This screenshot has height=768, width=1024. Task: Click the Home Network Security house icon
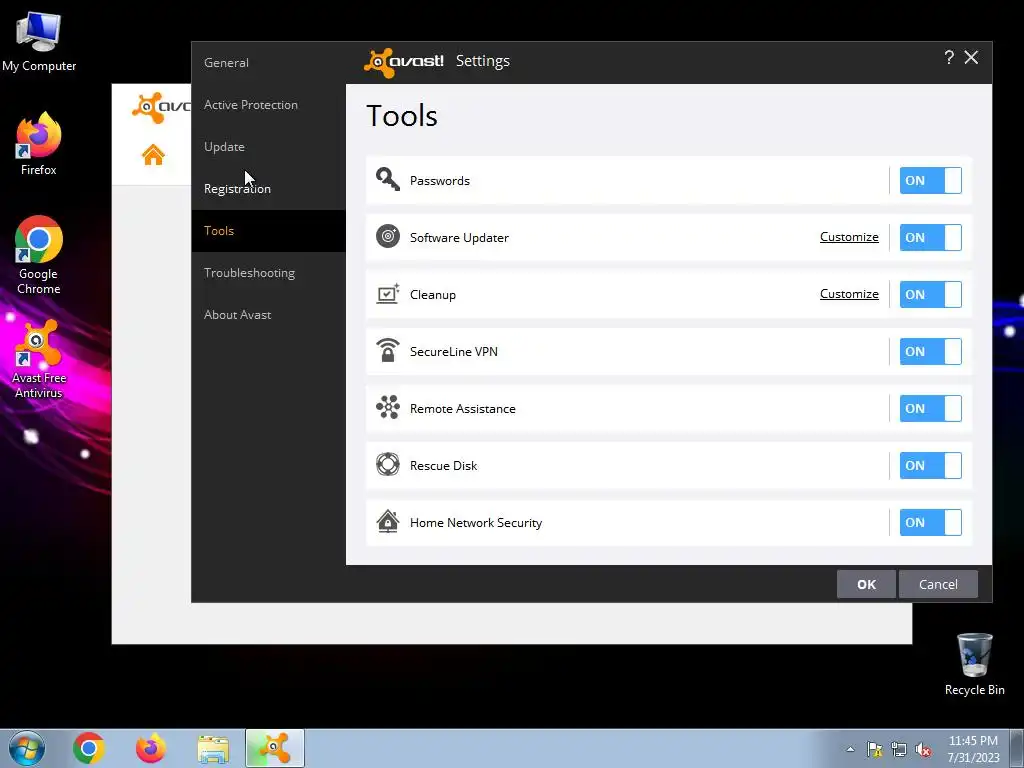388,521
